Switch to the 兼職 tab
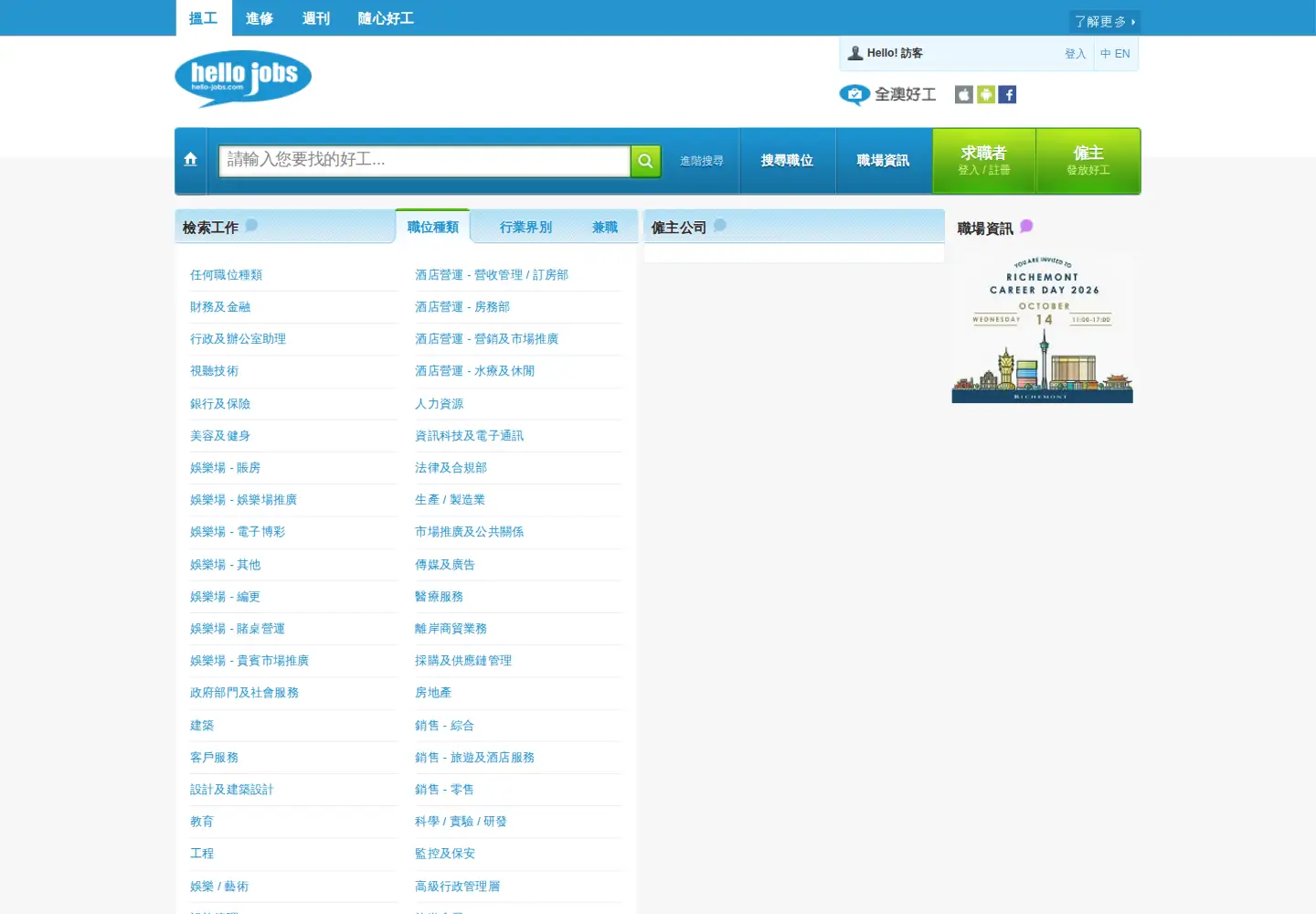The width and height of the screenshot is (1316, 914). (x=605, y=227)
